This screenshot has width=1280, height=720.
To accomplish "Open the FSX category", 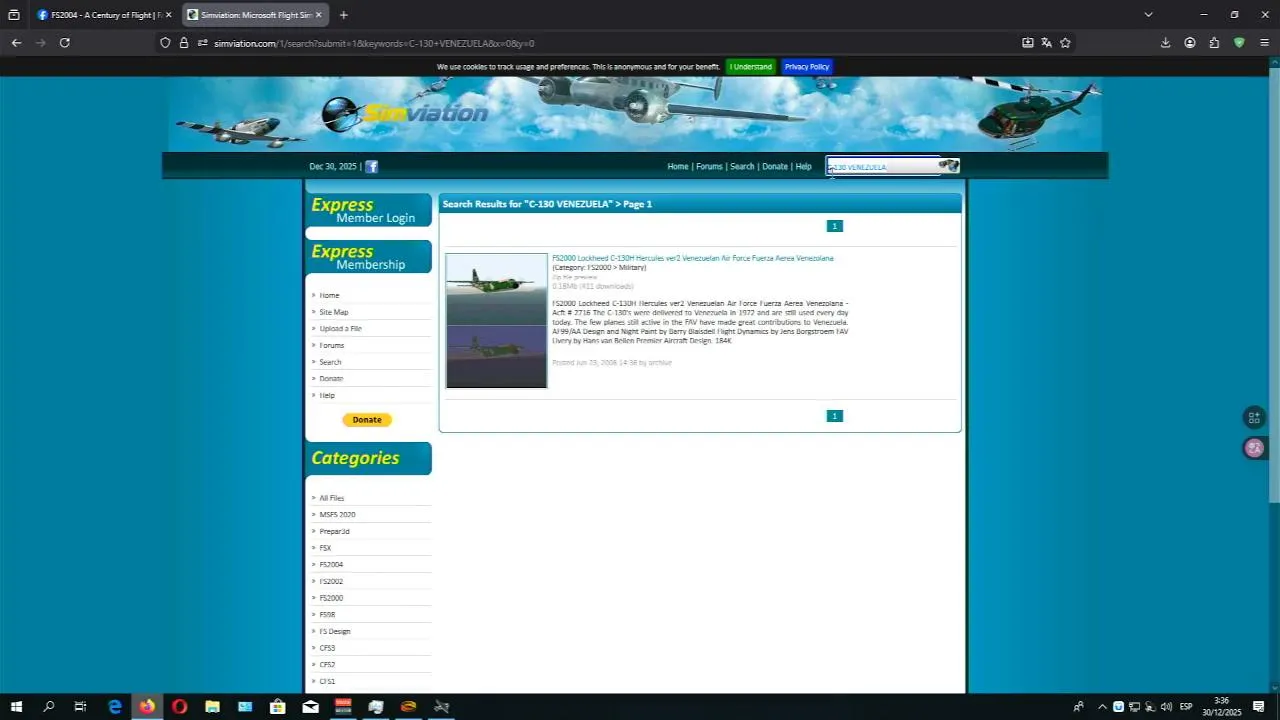I will tap(325, 548).
